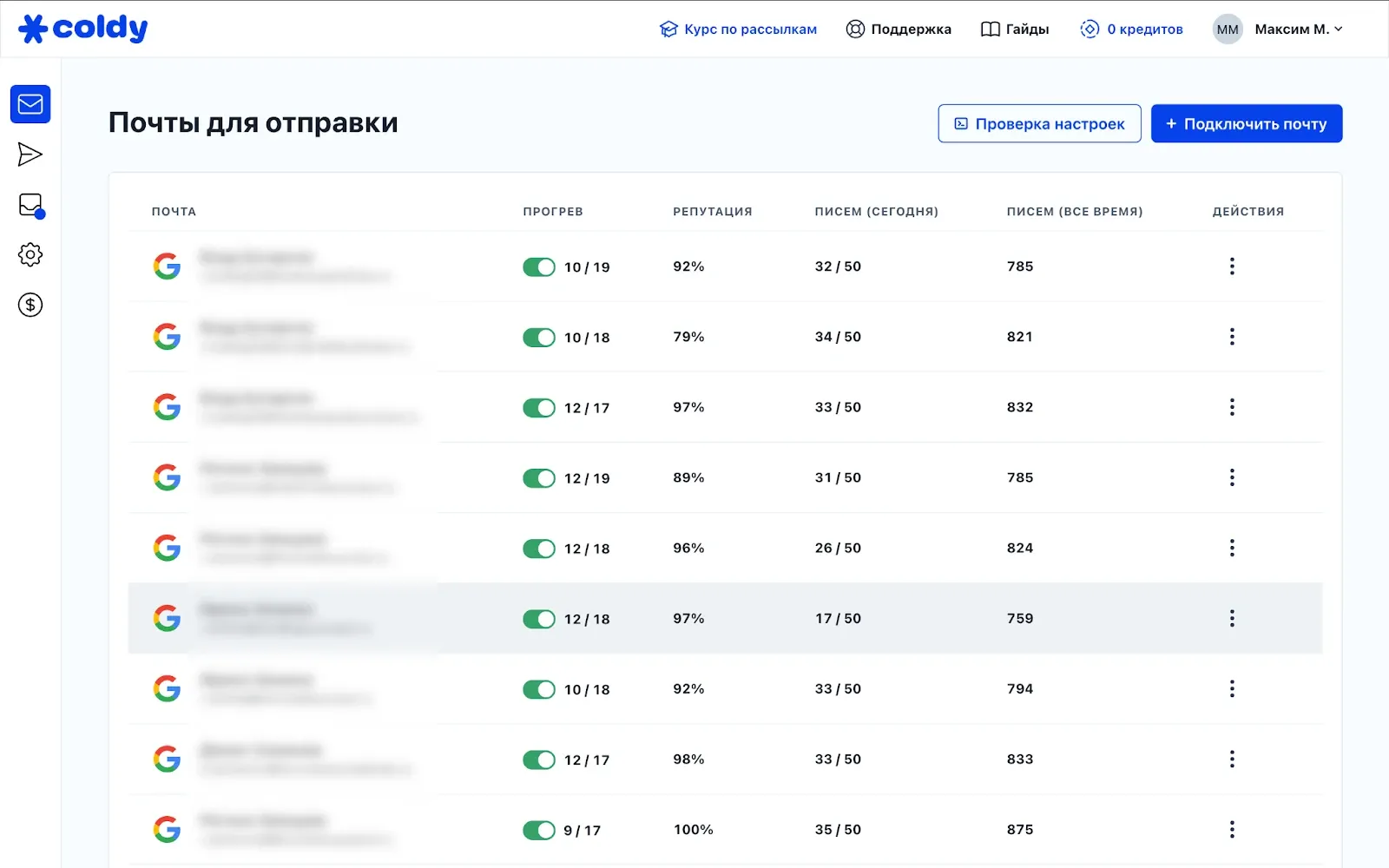Turn off warm-up for the 9 / 17 mailbox

tap(539, 831)
